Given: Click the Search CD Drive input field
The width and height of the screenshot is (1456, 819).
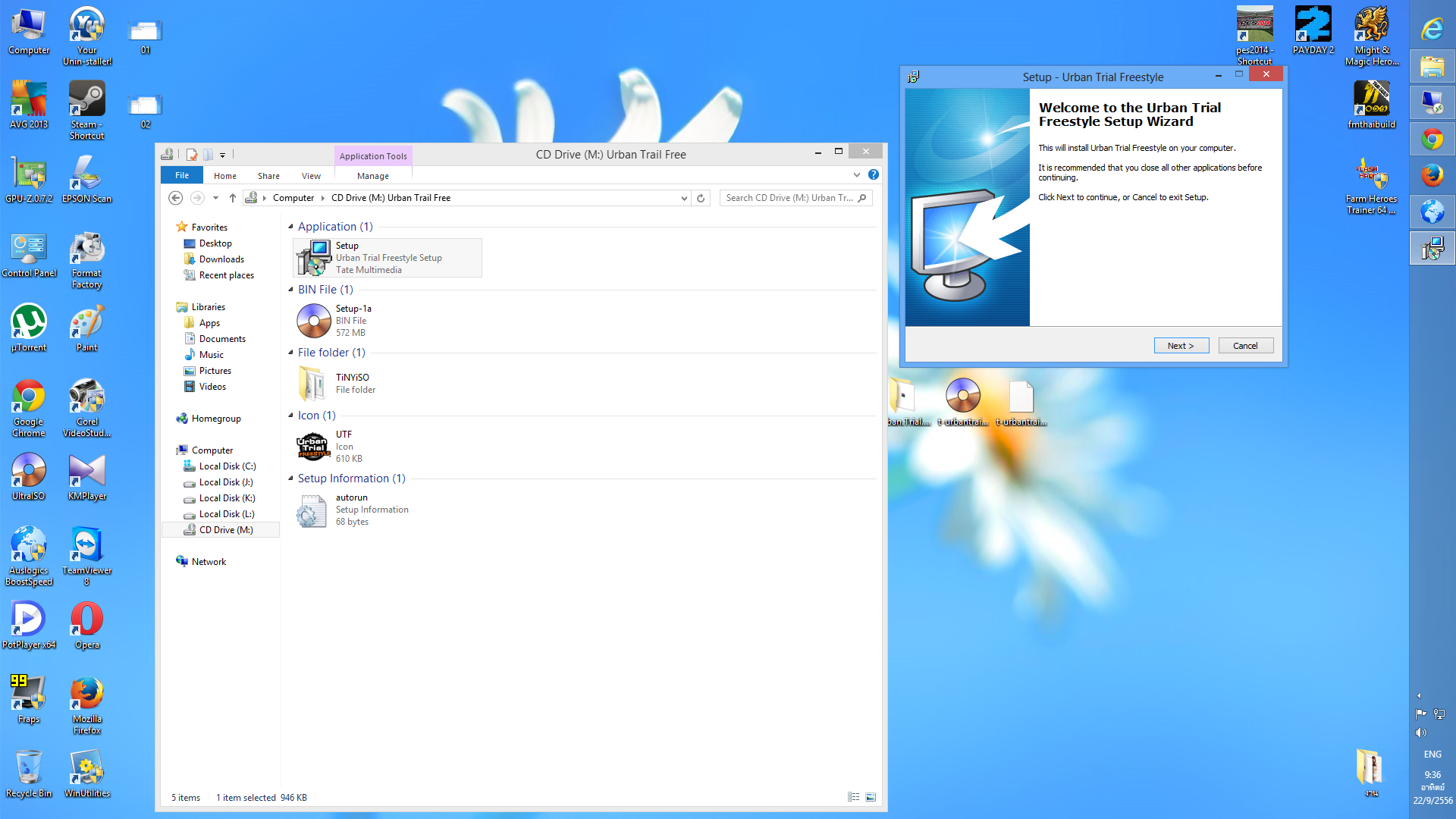Looking at the screenshot, I should 789,198.
